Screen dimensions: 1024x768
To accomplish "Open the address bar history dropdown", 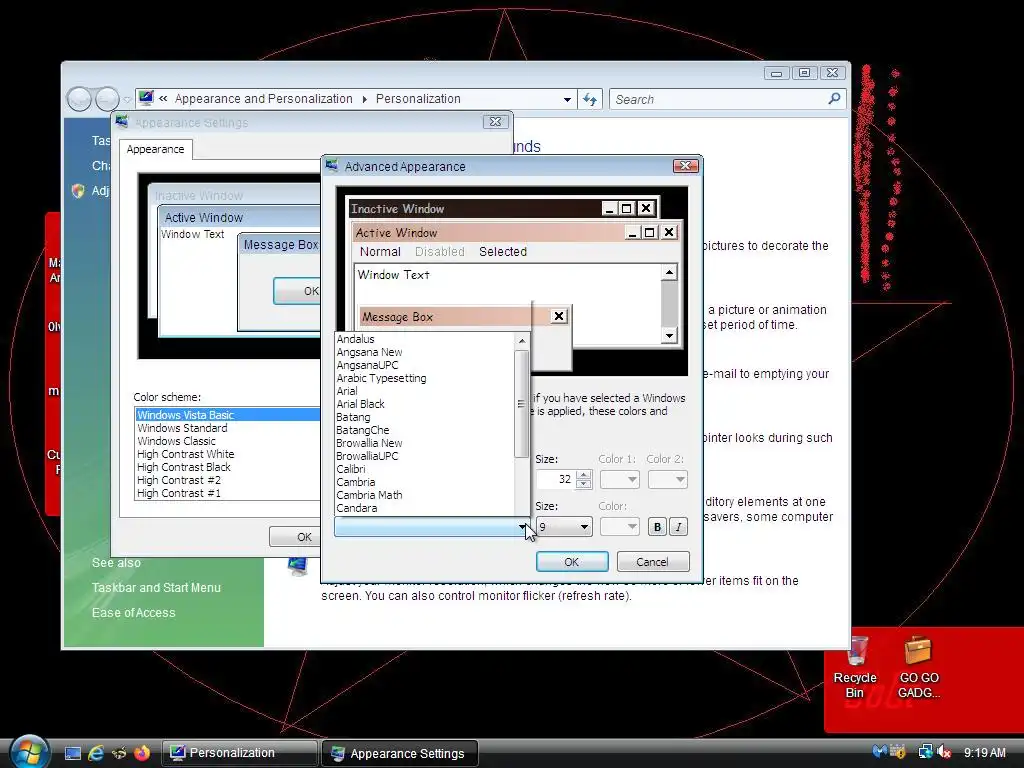I will tap(567, 99).
